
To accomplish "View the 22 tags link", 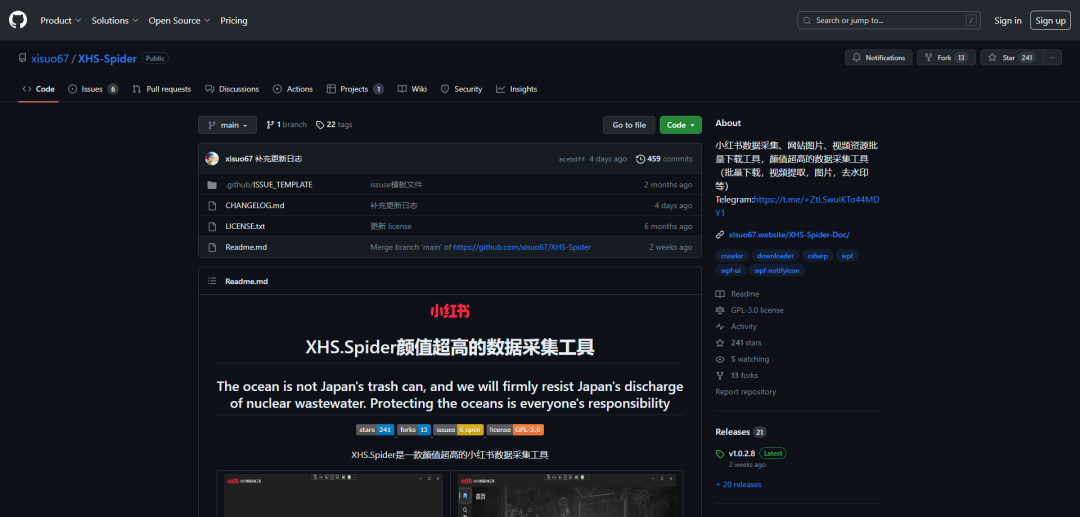I will point(334,125).
